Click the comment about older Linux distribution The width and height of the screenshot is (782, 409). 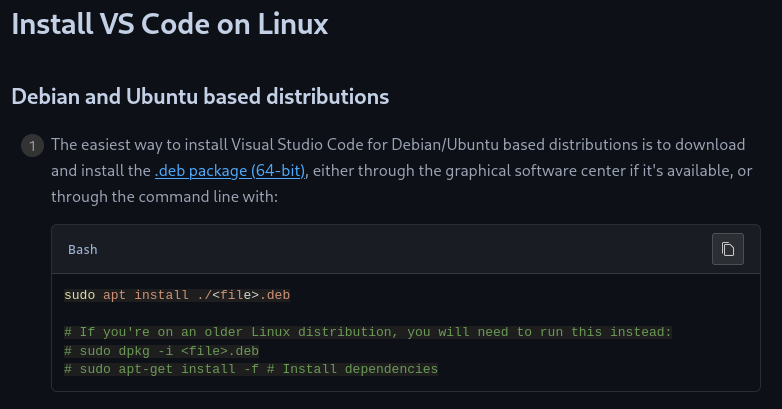tap(368, 332)
